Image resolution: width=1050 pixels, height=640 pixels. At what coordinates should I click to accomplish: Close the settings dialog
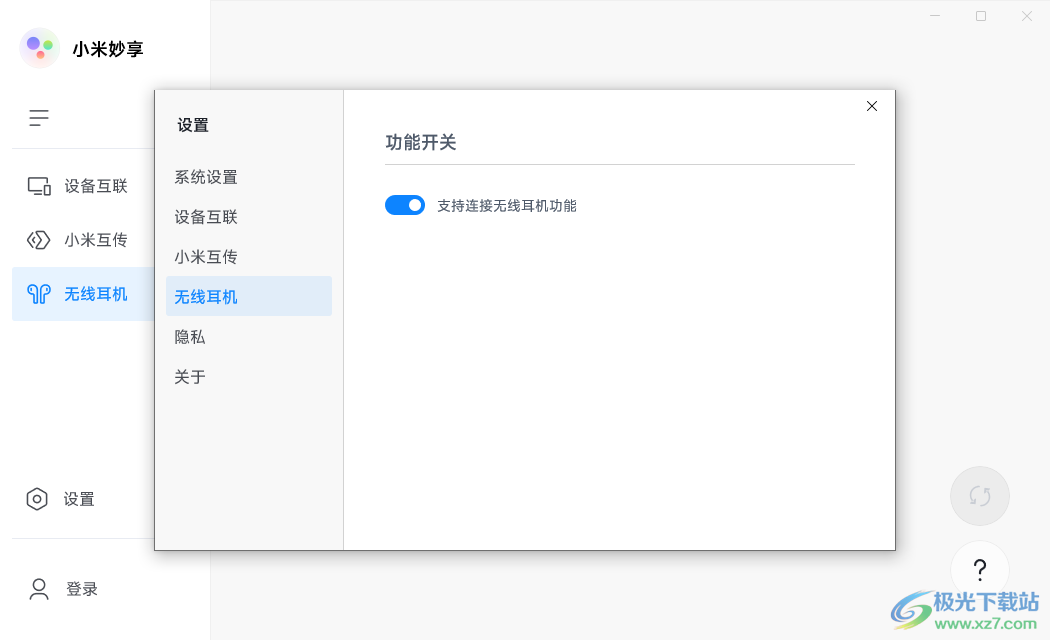(x=871, y=105)
